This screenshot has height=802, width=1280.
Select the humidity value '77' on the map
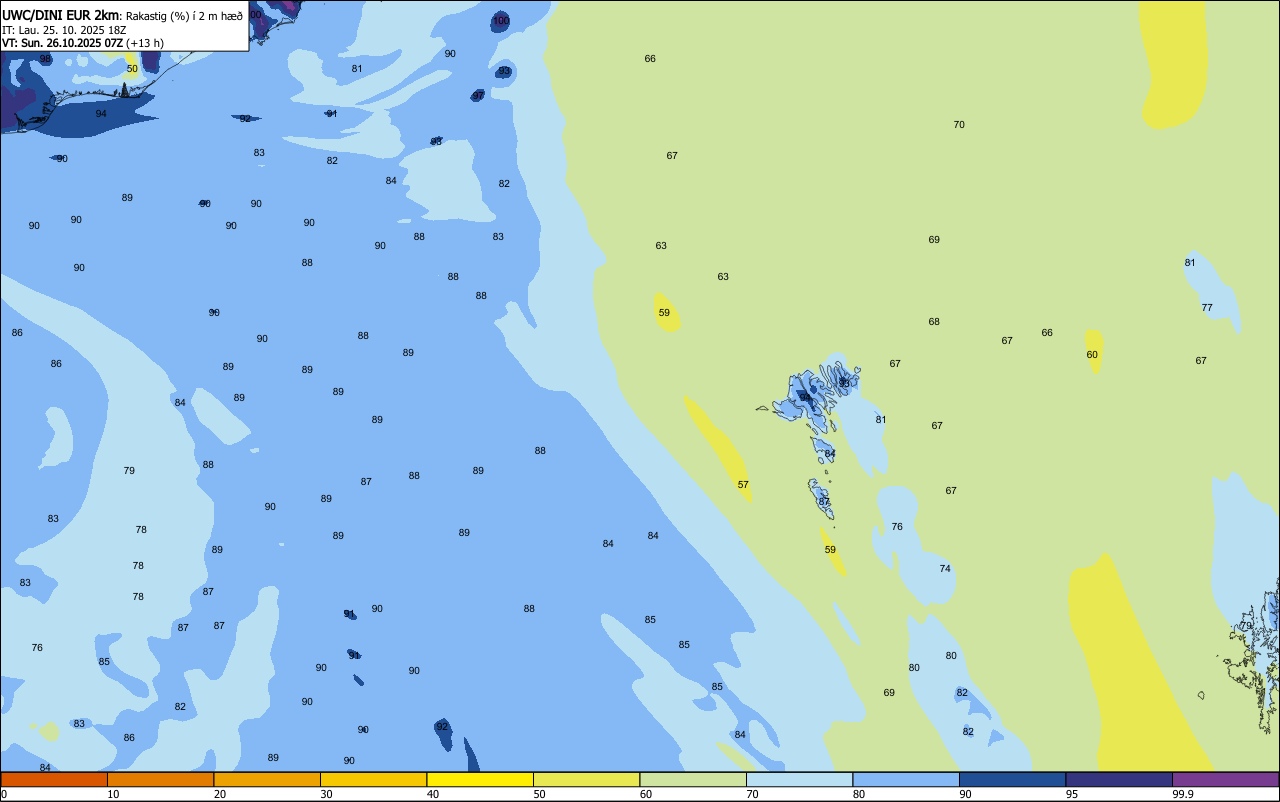click(1207, 308)
